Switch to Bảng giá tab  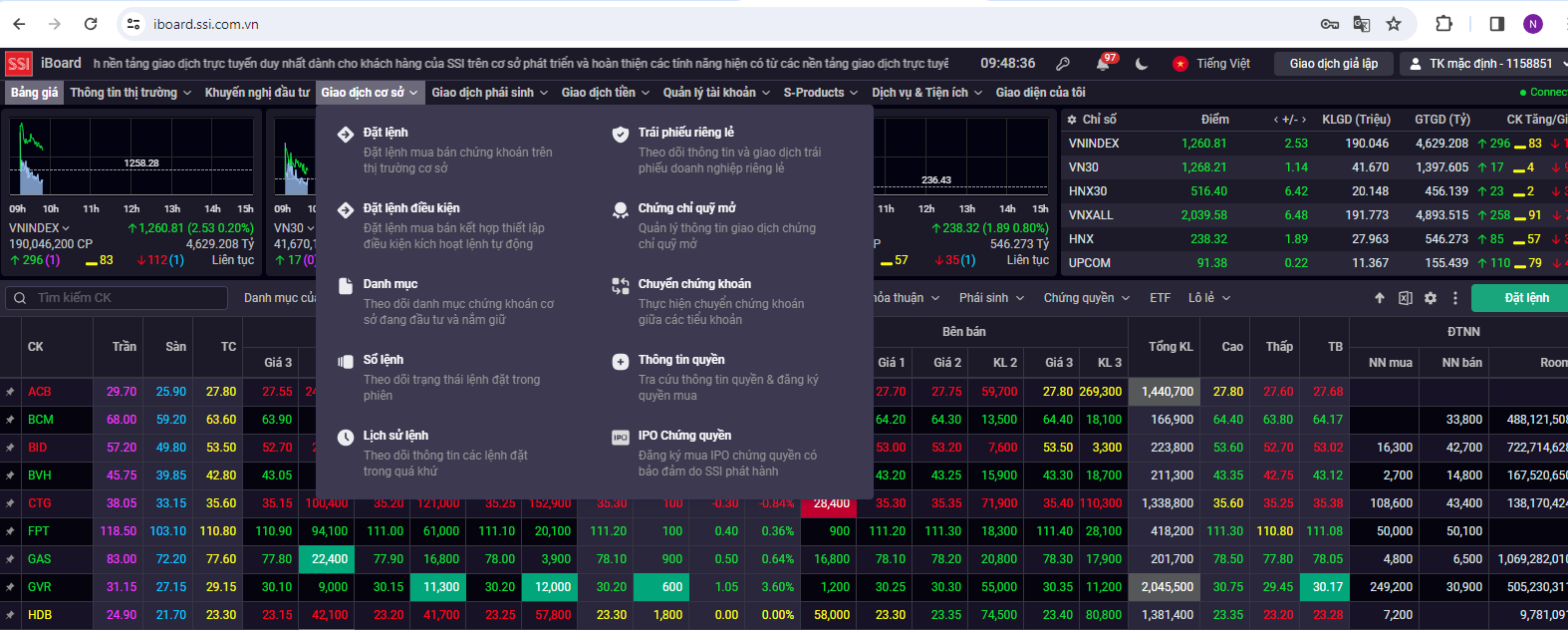(x=35, y=93)
